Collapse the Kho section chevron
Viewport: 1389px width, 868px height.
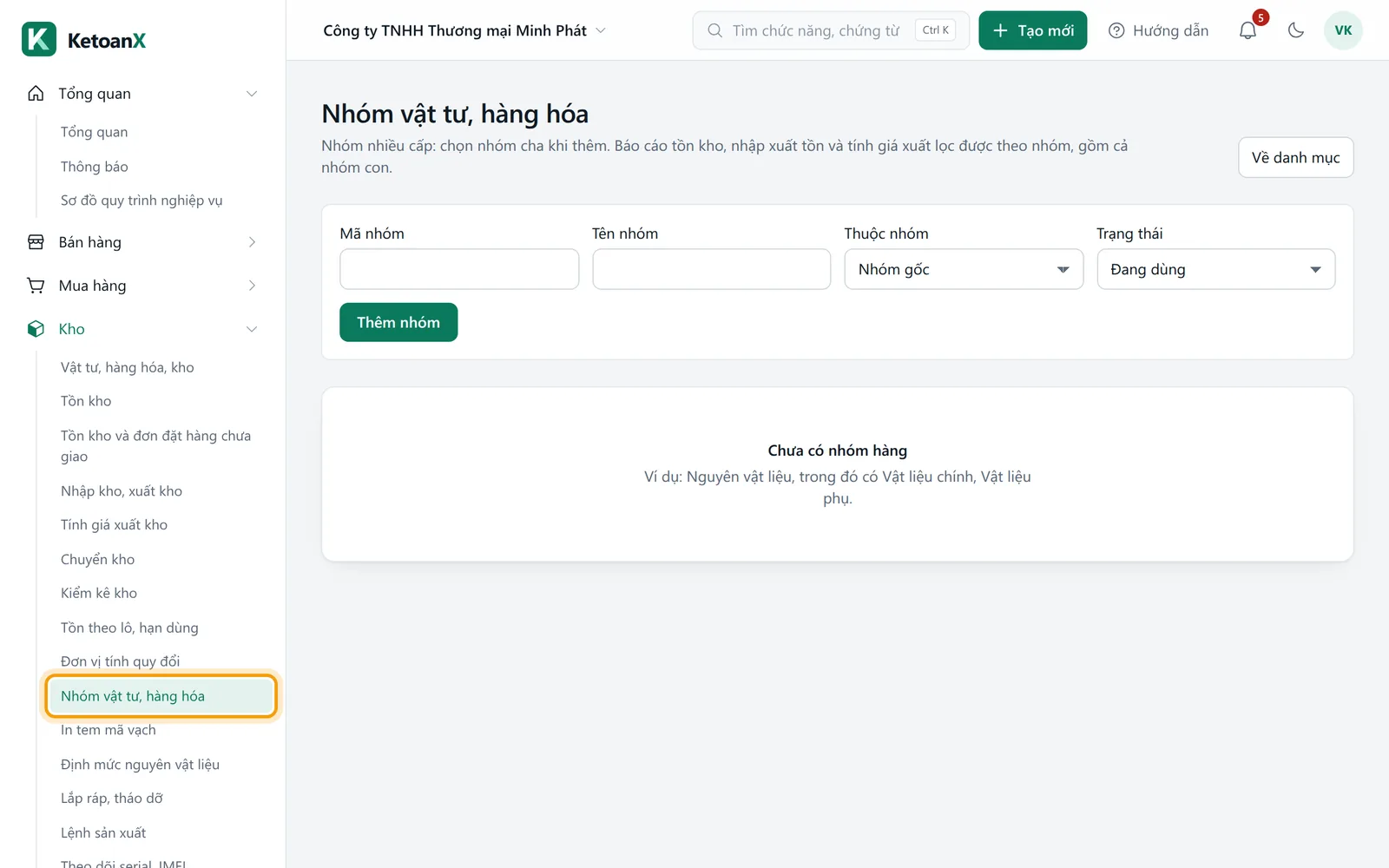pyautogui.click(x=252, y=329)
